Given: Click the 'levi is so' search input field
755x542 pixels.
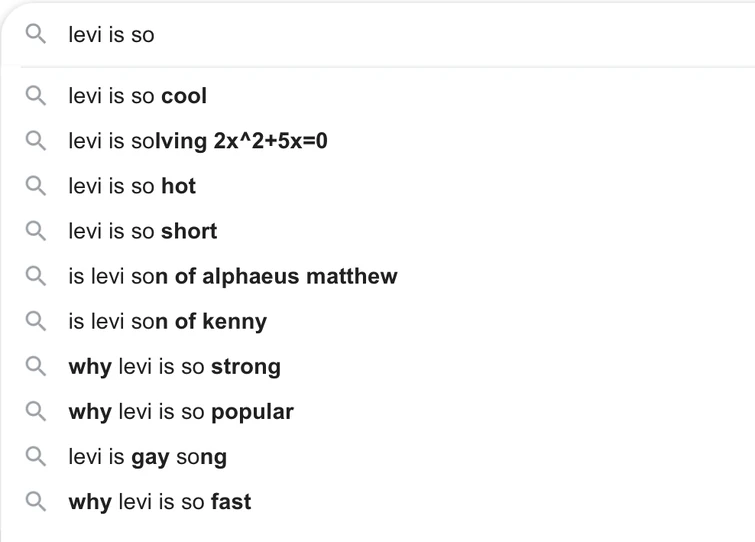Looking at the screenshot, I should point(400,35).
